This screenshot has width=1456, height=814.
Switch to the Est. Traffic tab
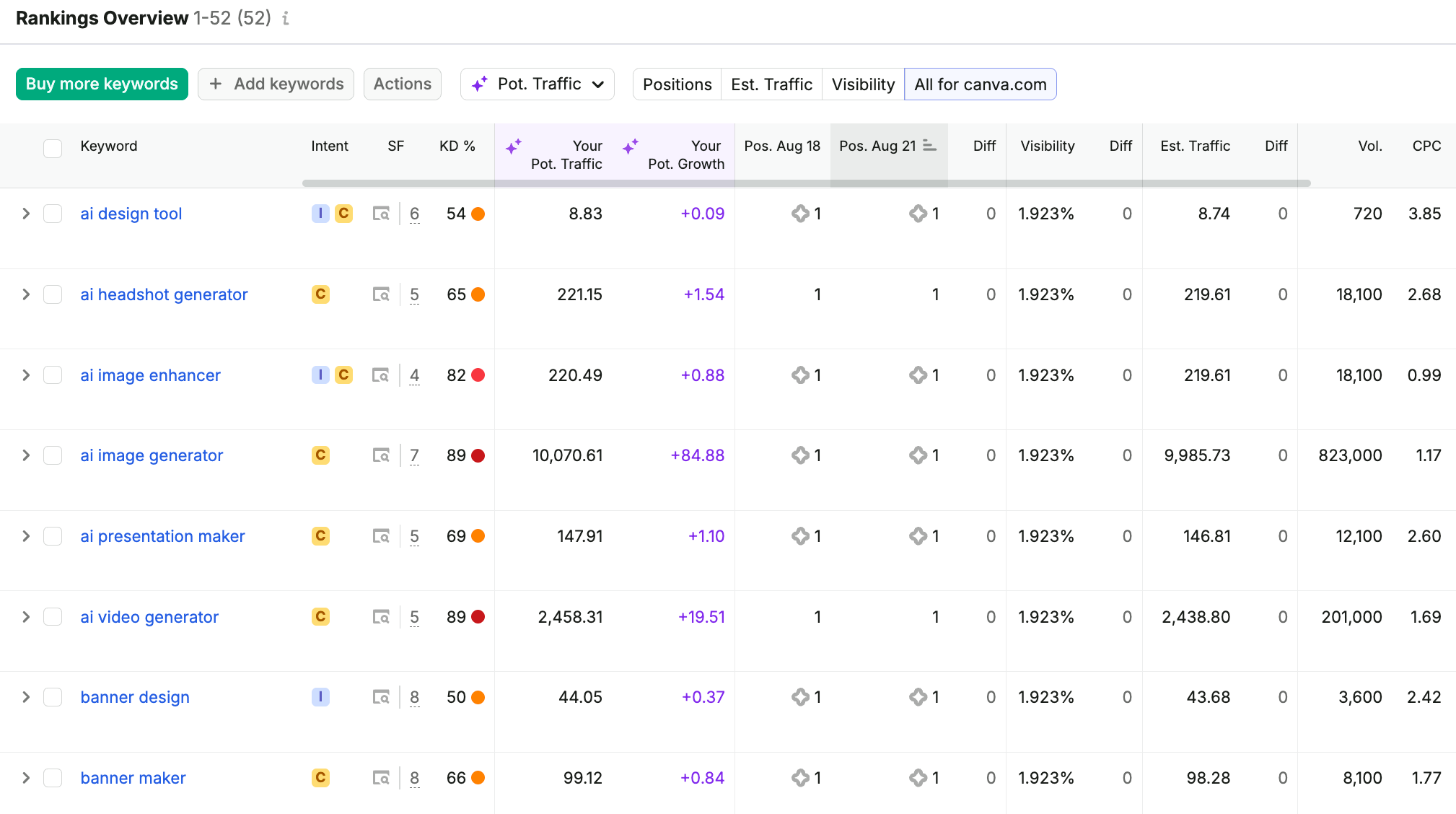771,84
